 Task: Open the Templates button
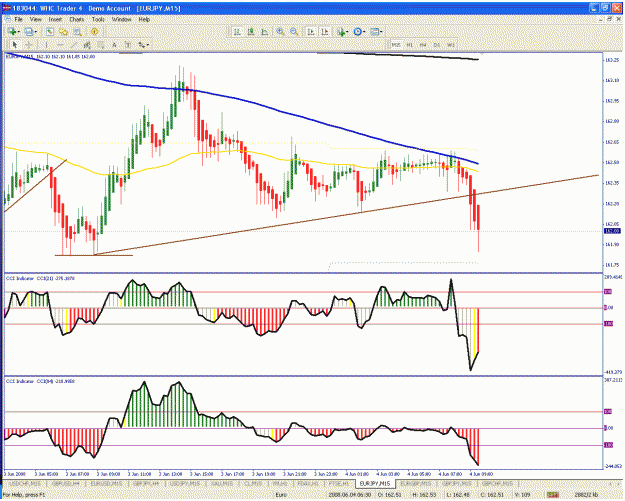(374, 32)
